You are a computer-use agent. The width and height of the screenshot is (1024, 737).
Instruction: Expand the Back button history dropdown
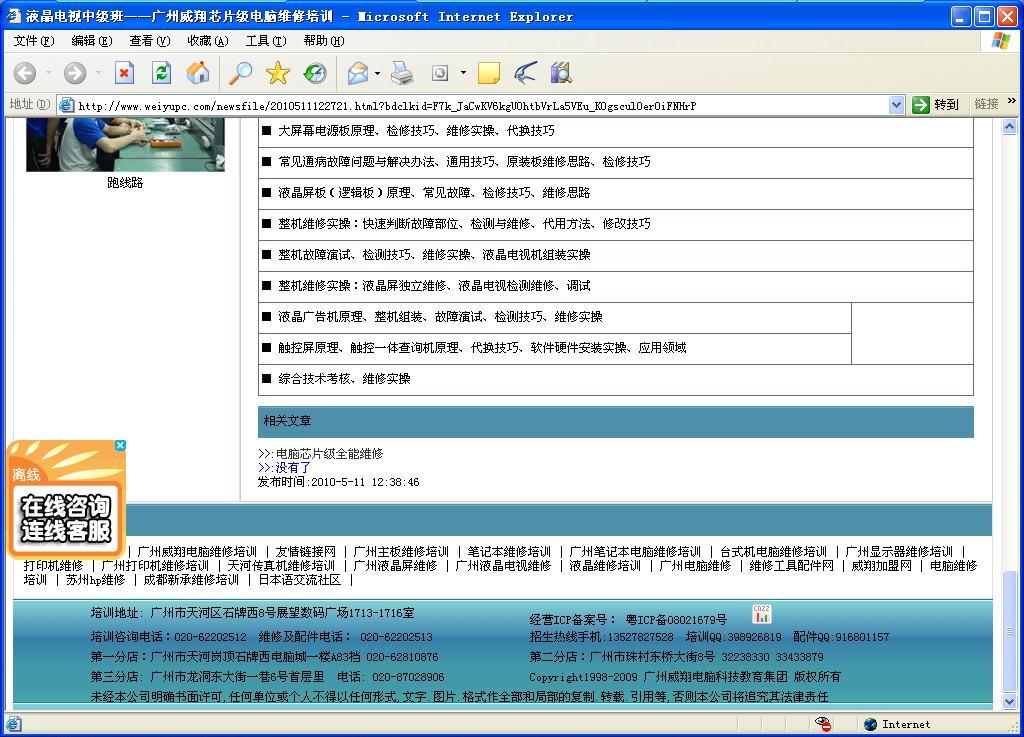(x=47, y=73)
